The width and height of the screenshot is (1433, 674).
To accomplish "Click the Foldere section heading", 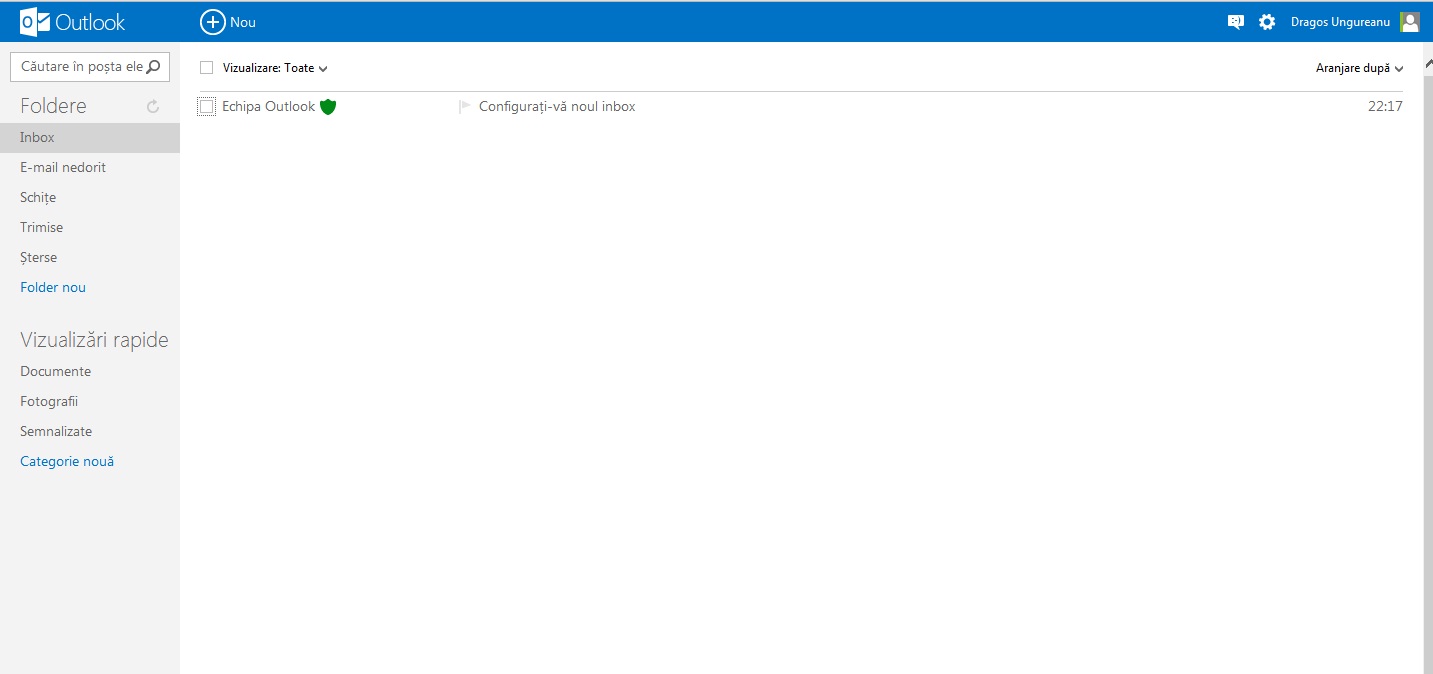I will click(53, 106).
